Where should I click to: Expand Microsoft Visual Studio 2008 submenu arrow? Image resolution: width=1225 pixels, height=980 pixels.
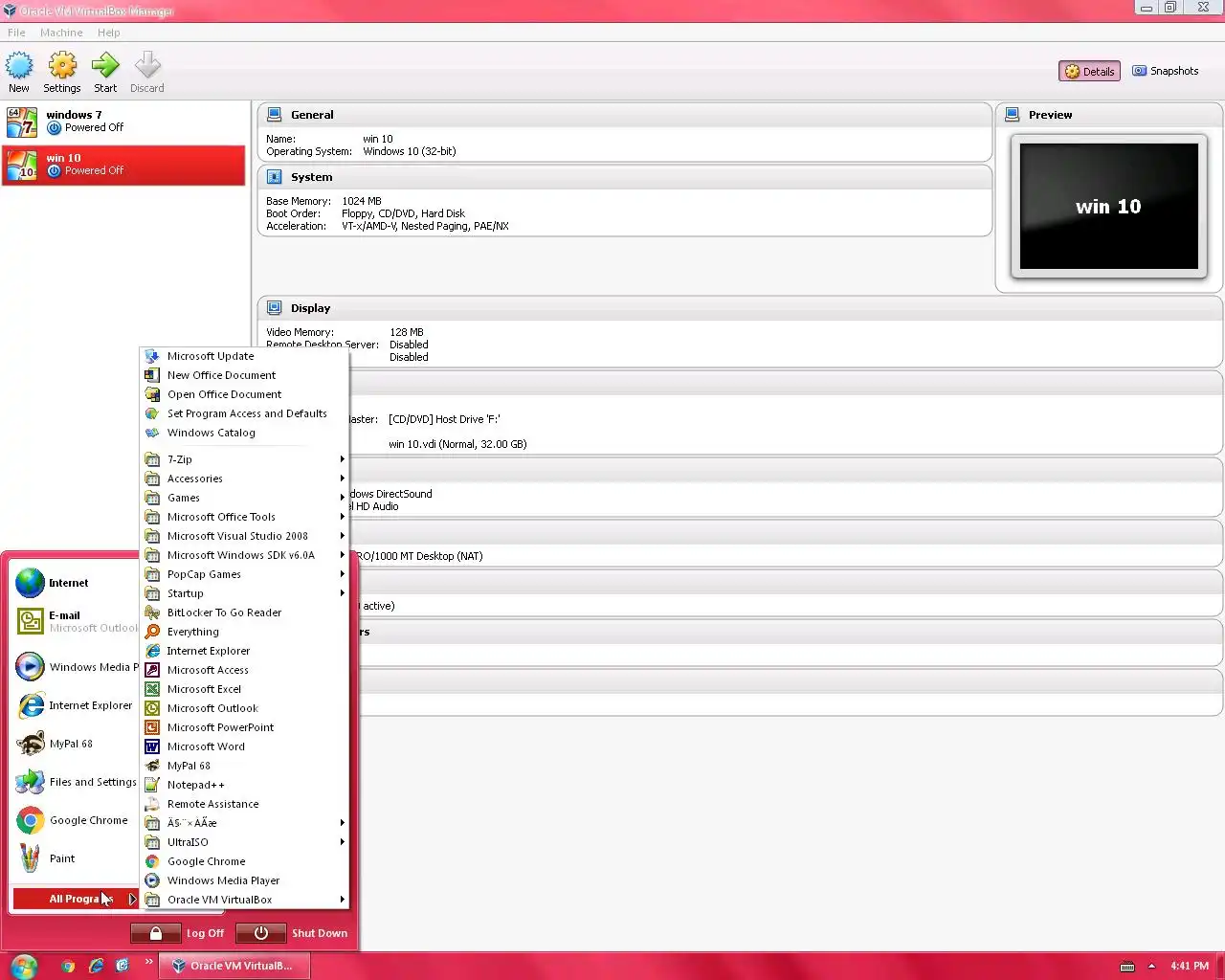coord(342,536)
